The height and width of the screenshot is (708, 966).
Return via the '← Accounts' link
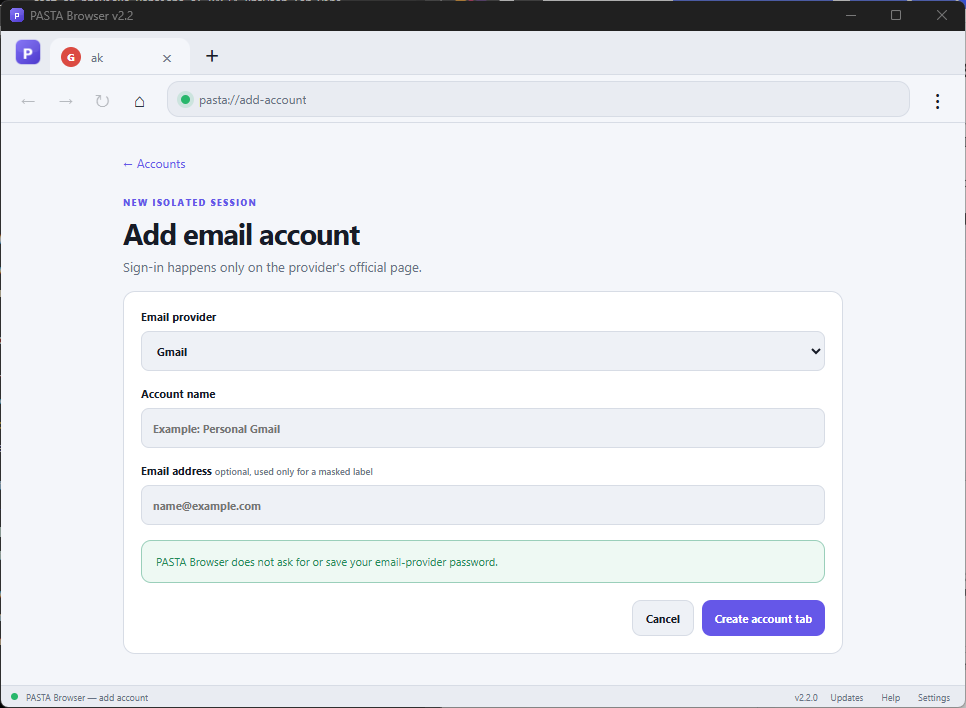coord(154,164)
